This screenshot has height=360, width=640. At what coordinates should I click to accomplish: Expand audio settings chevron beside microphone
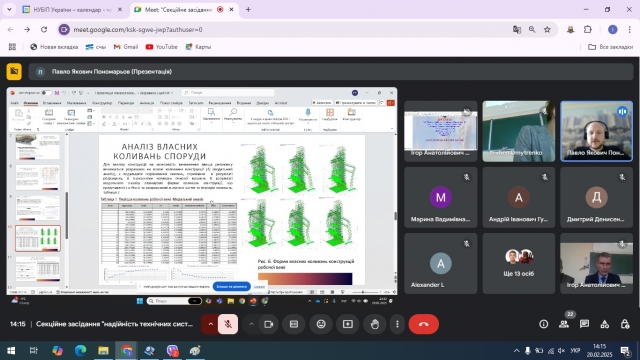[x=210, y=324]
